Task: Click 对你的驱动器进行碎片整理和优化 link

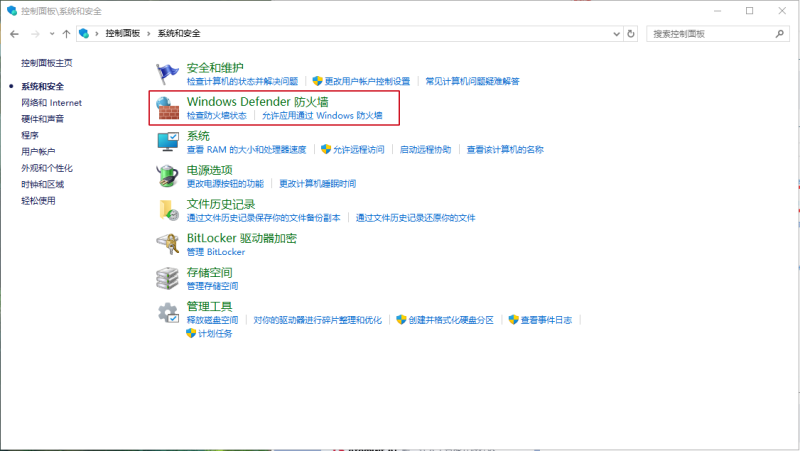Action: tap(317, 320)
